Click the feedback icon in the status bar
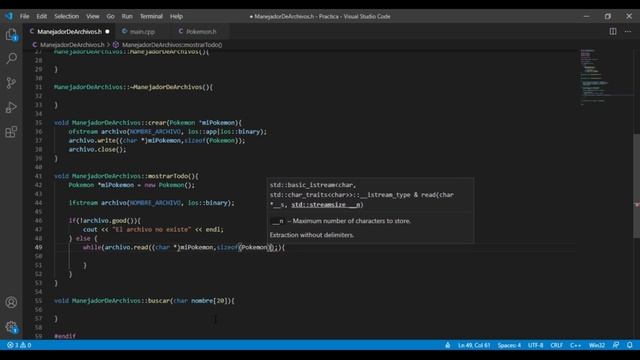 point(616,345)
